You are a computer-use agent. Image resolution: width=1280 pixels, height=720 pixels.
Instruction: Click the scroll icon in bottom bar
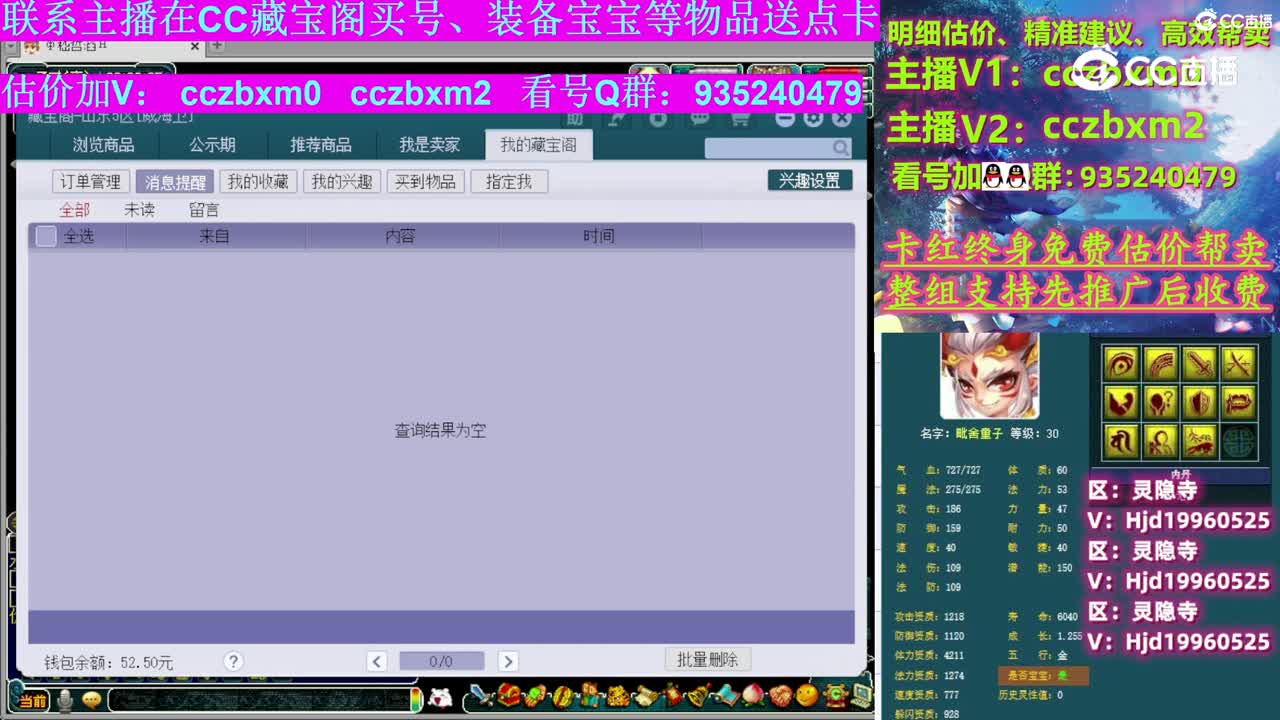click(x=645, y=695)
